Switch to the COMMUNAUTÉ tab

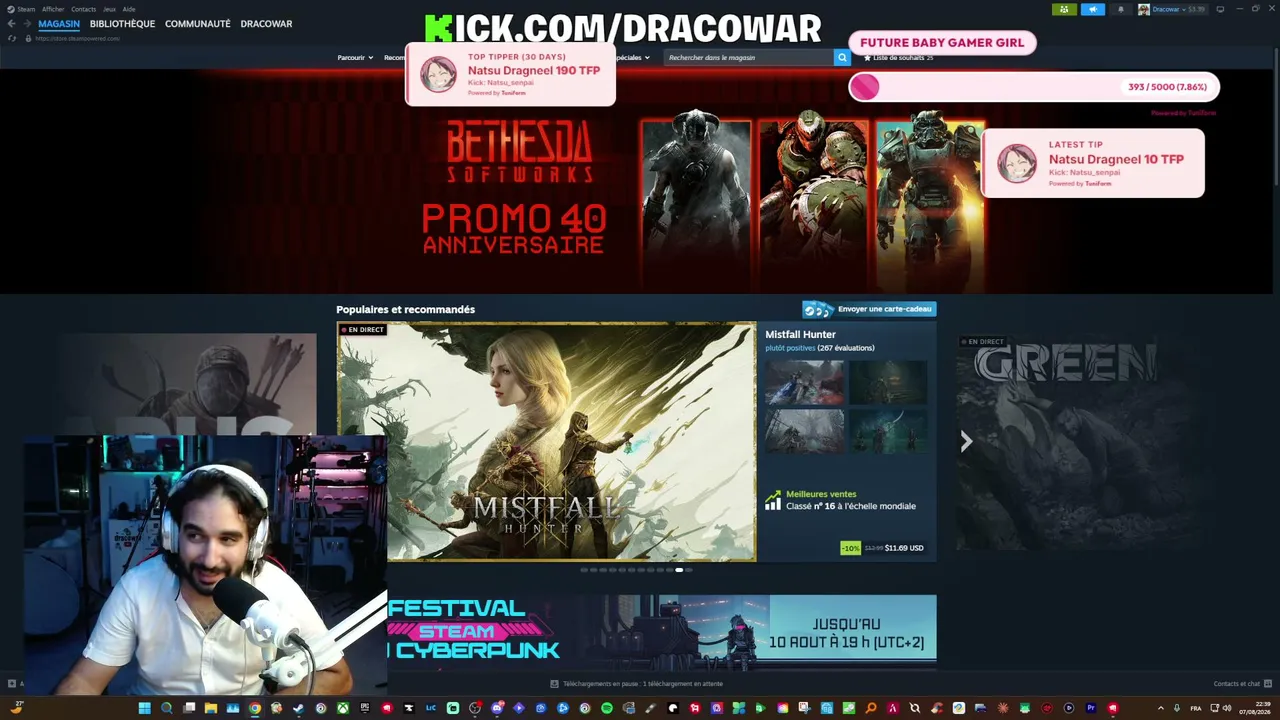(198, 24)
